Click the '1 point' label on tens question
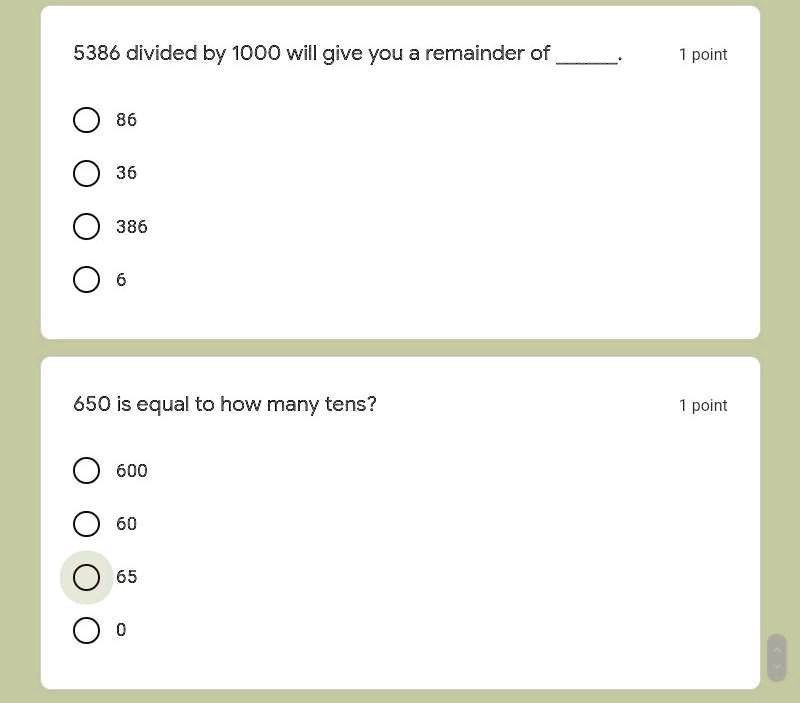 (x=703, y=405)
